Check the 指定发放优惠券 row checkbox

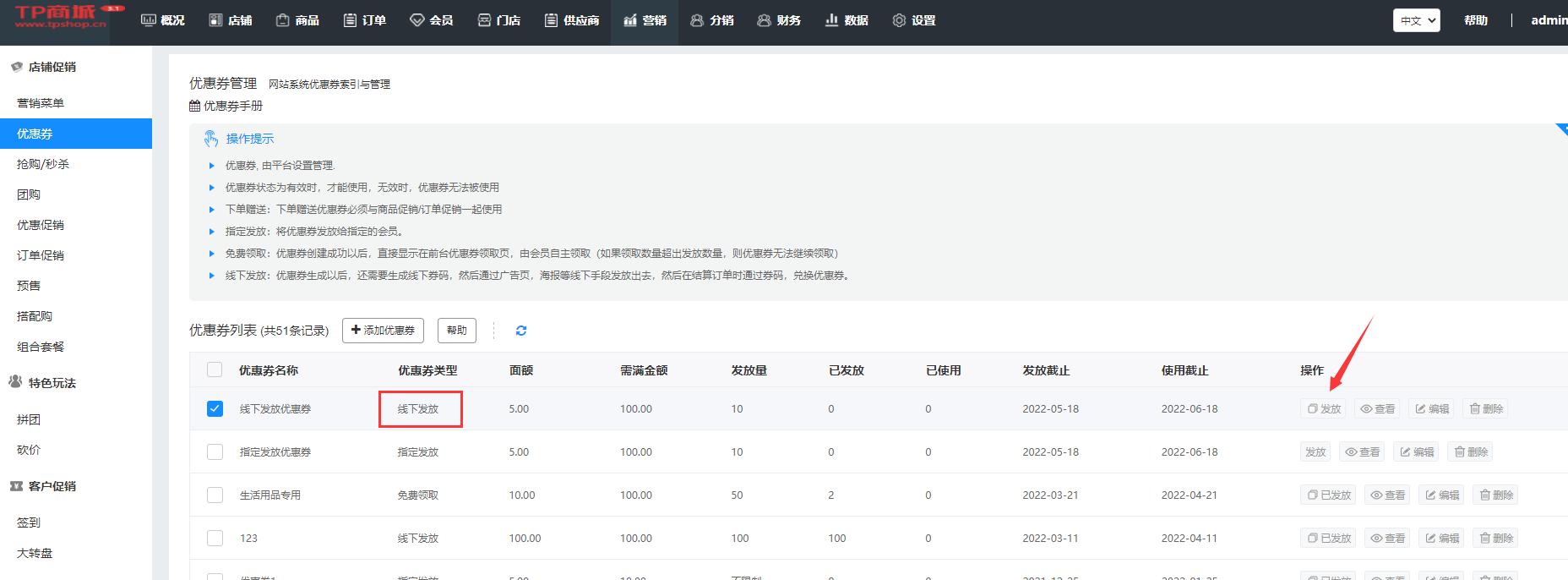(x=215, y=452)
